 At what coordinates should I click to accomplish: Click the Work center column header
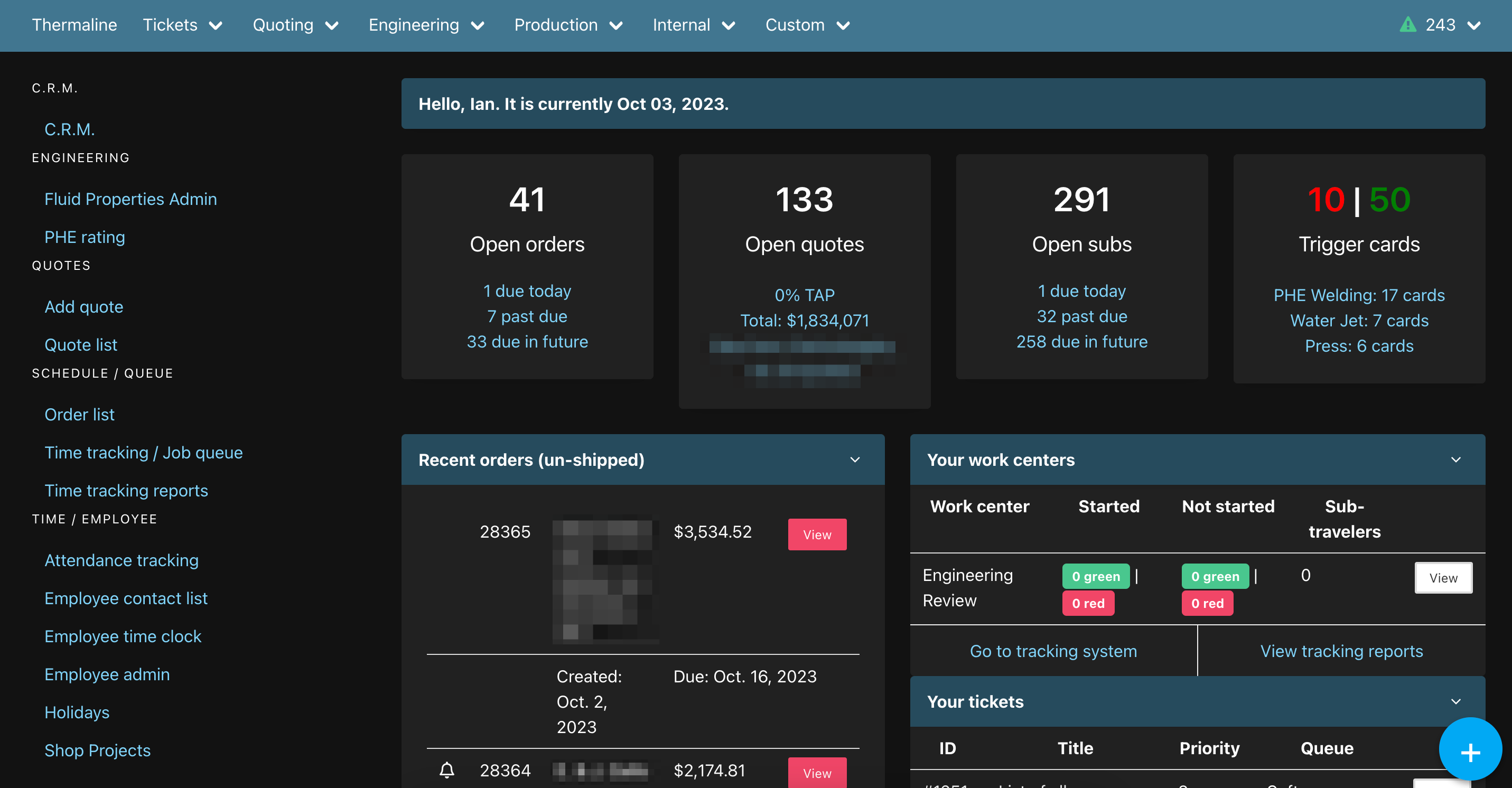979,506
